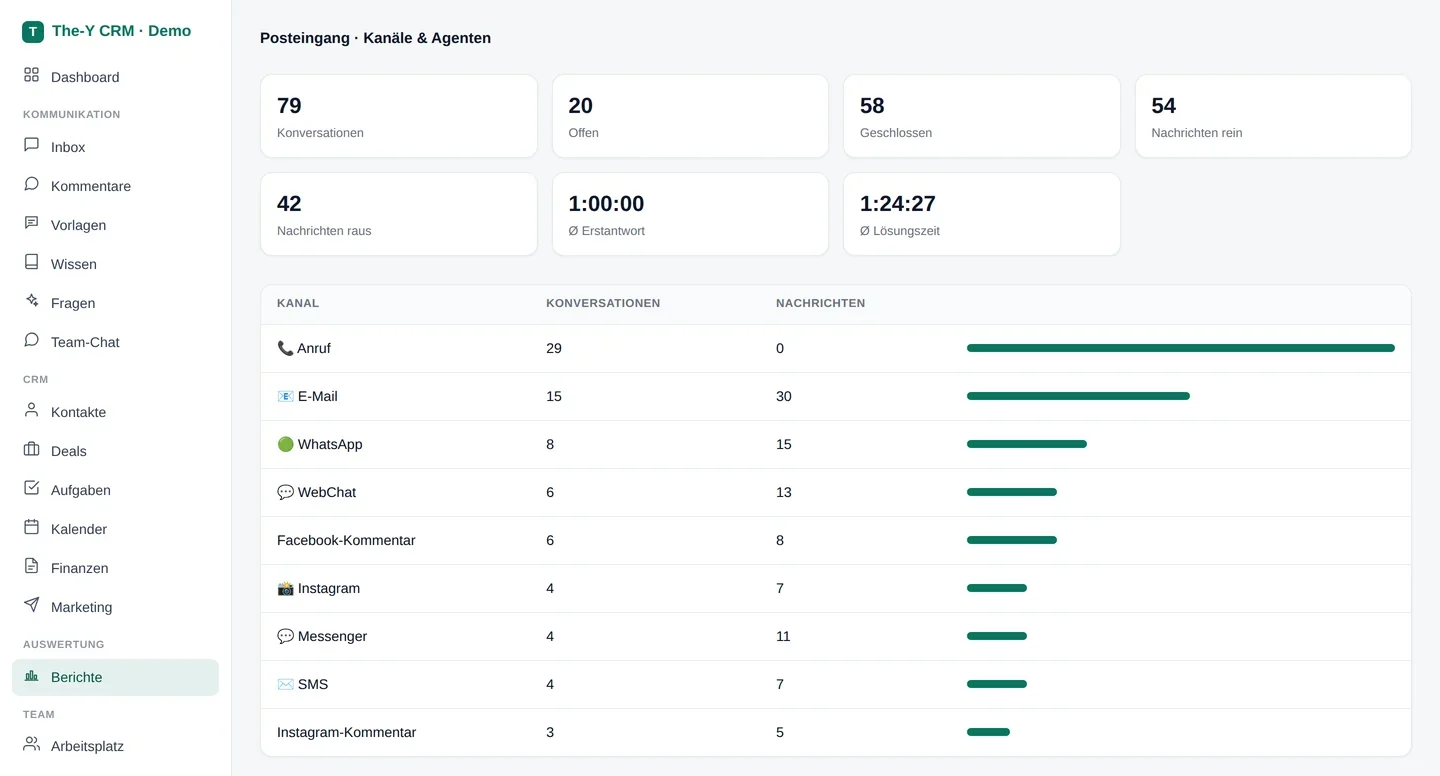Image resolution: width=1440 pixels, height=776 pixels.
Task: Click the Nachrichten rein card
Action: 1273,116
